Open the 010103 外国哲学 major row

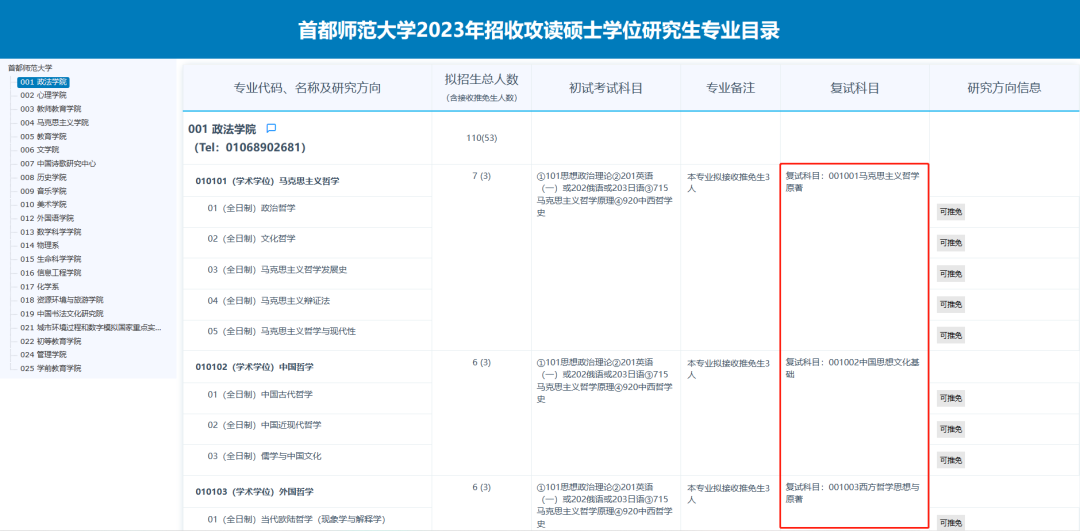[x=254, y=492]
